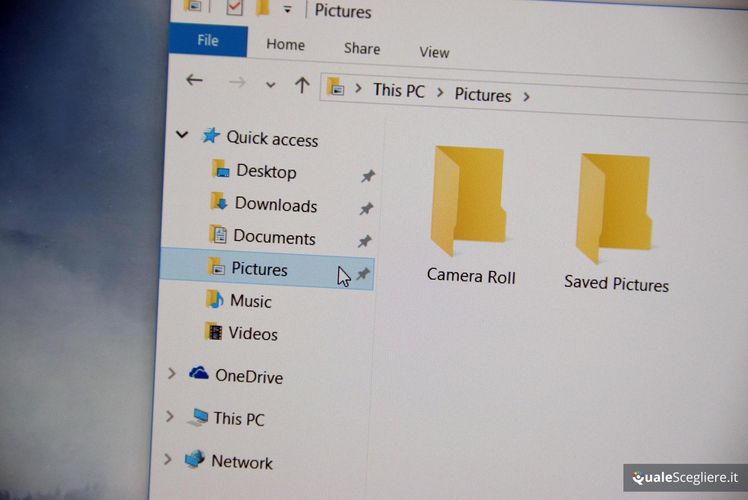Collapse the Quick access section

click(181, 134)
